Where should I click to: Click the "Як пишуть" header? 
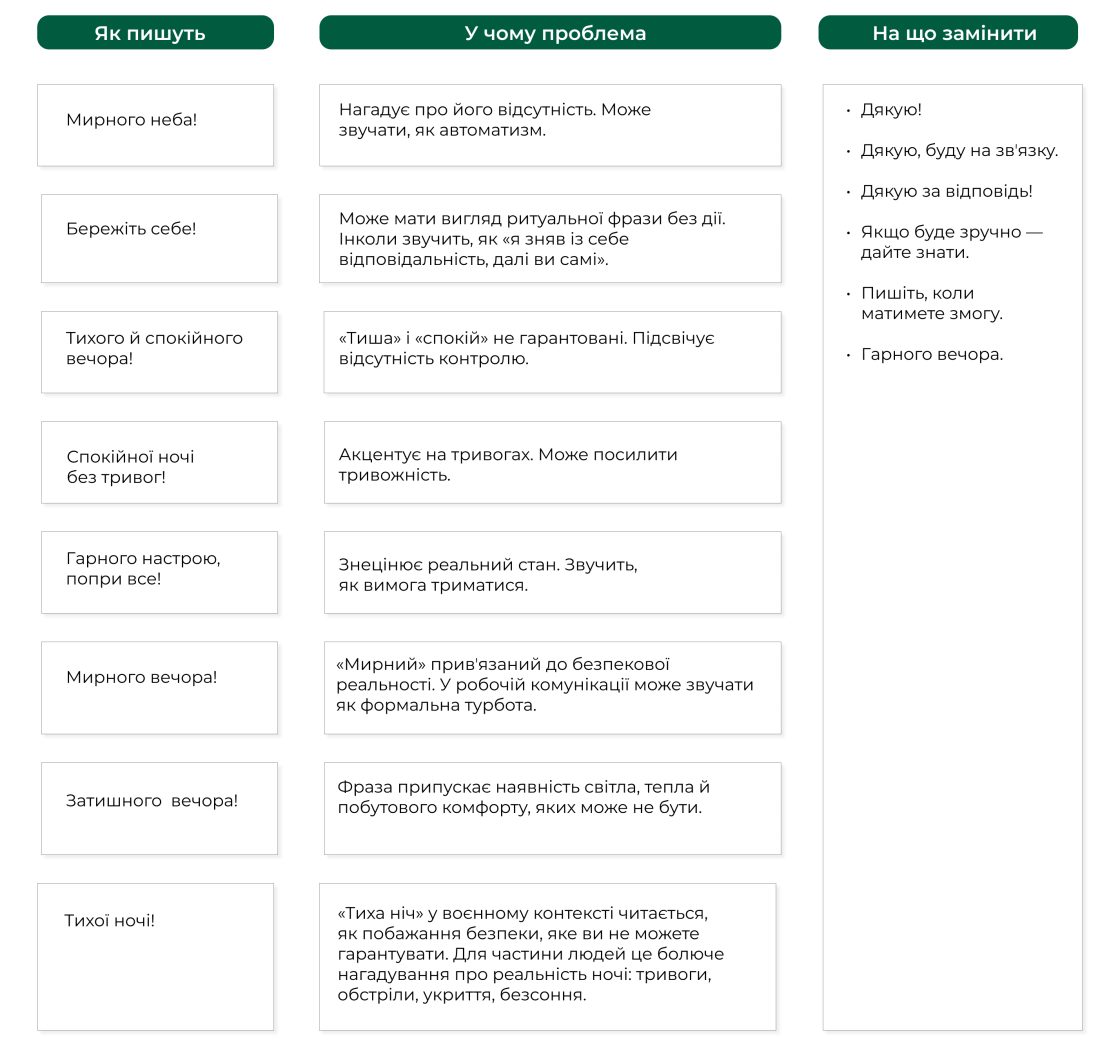155,33
